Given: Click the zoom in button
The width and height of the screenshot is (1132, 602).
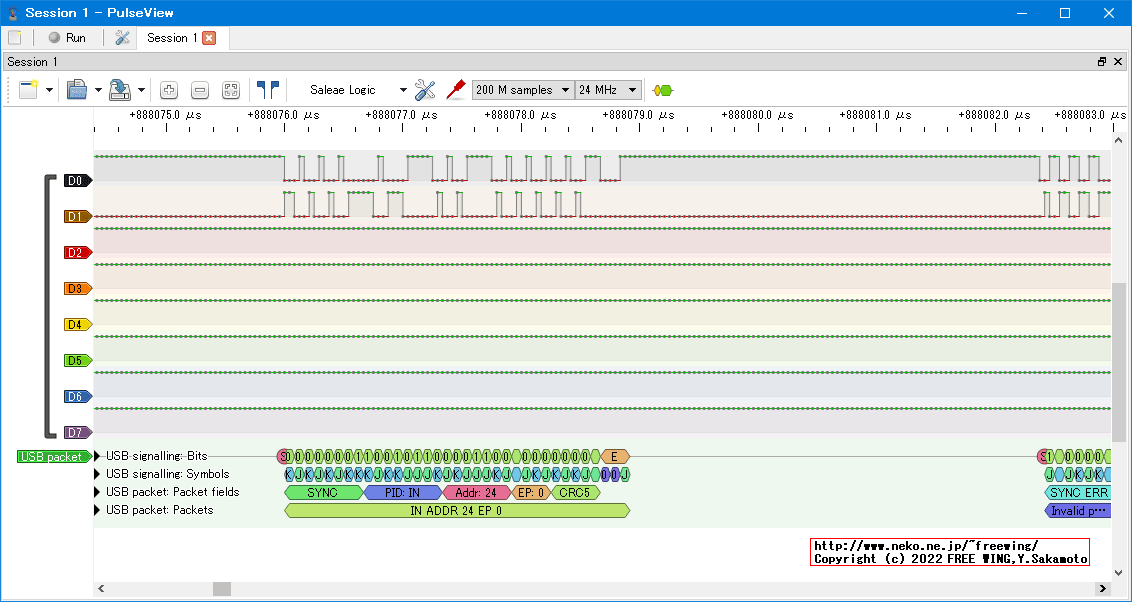Looking at the screenshot, I should point(169,90).
